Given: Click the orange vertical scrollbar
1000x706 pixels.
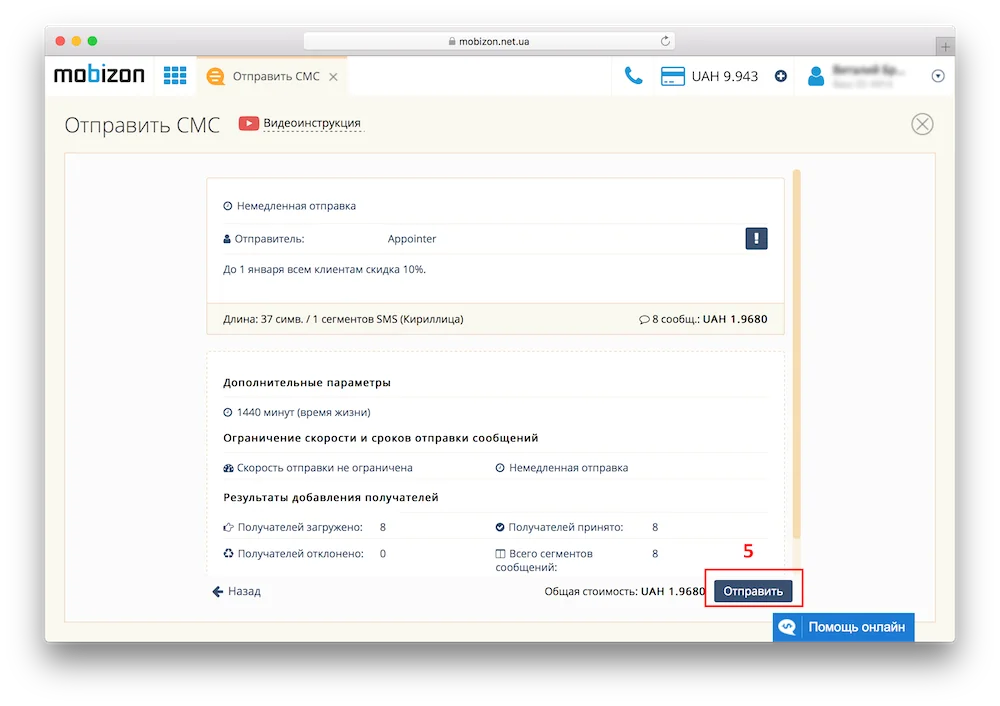Looking at the screenshot, I should coord(797,354).
